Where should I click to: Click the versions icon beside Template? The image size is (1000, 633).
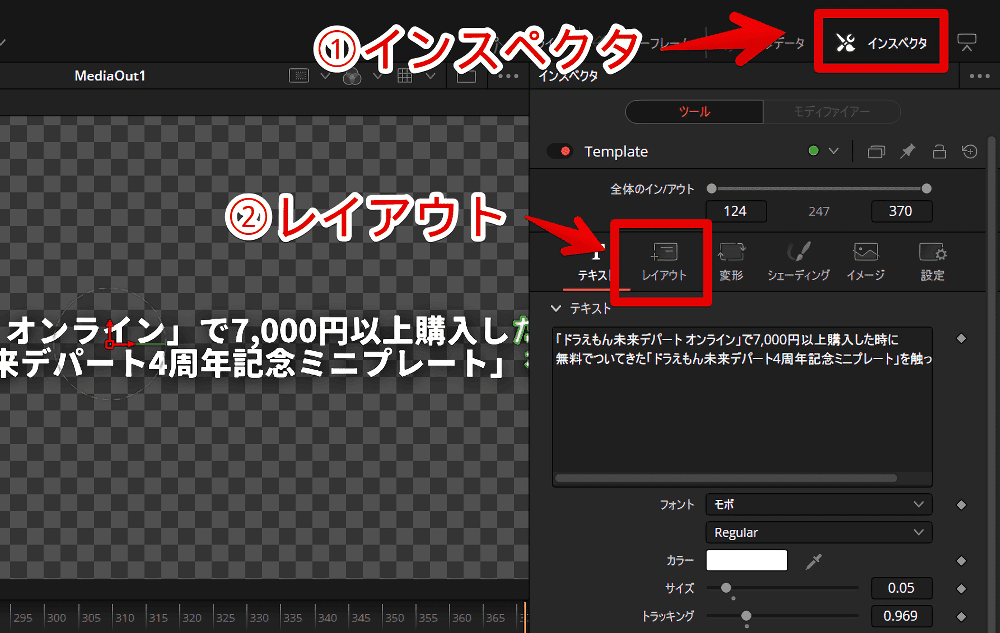[876, 152]
